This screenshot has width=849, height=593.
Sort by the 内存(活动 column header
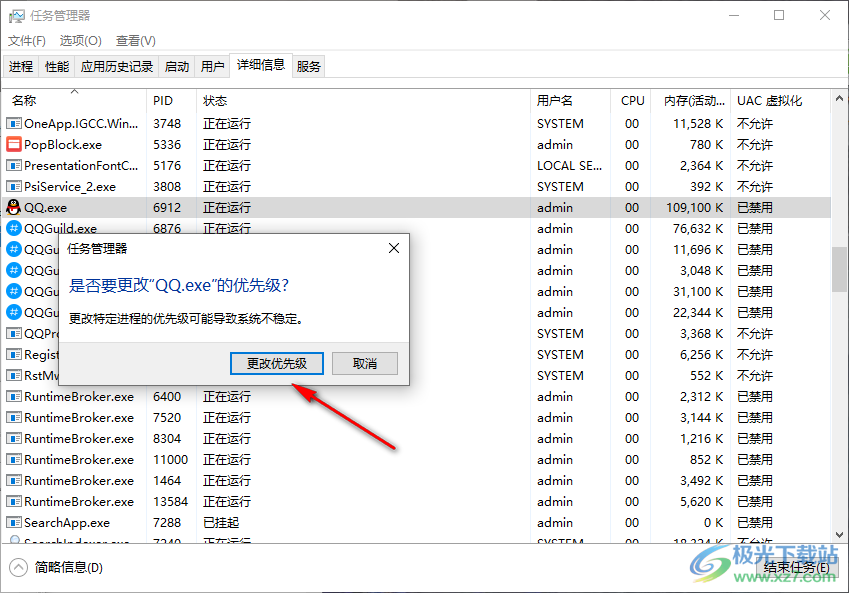click(x=691, y=101)
